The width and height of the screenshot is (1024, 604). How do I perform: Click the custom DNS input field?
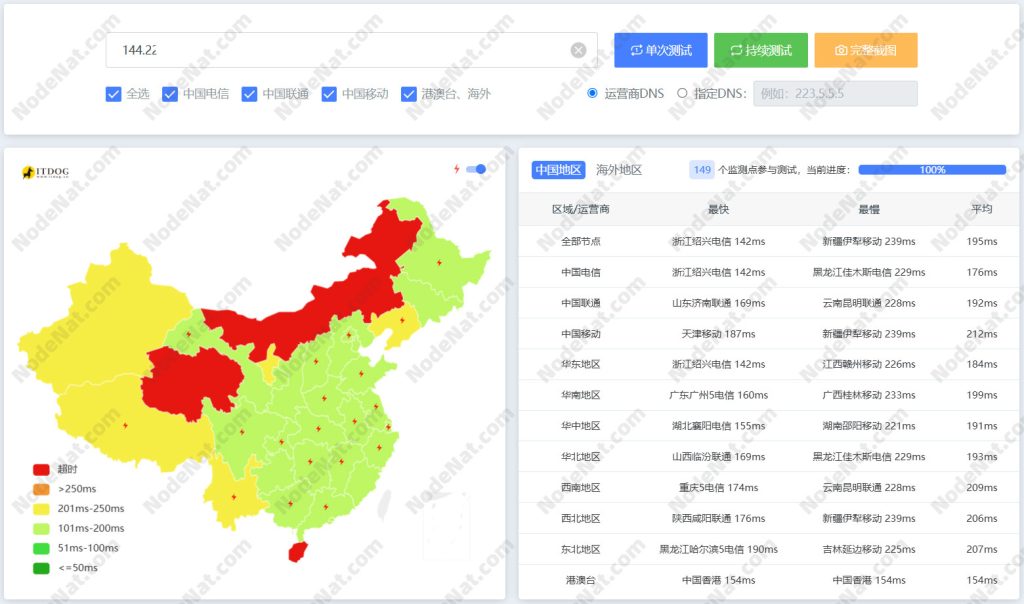coord(835,93)
